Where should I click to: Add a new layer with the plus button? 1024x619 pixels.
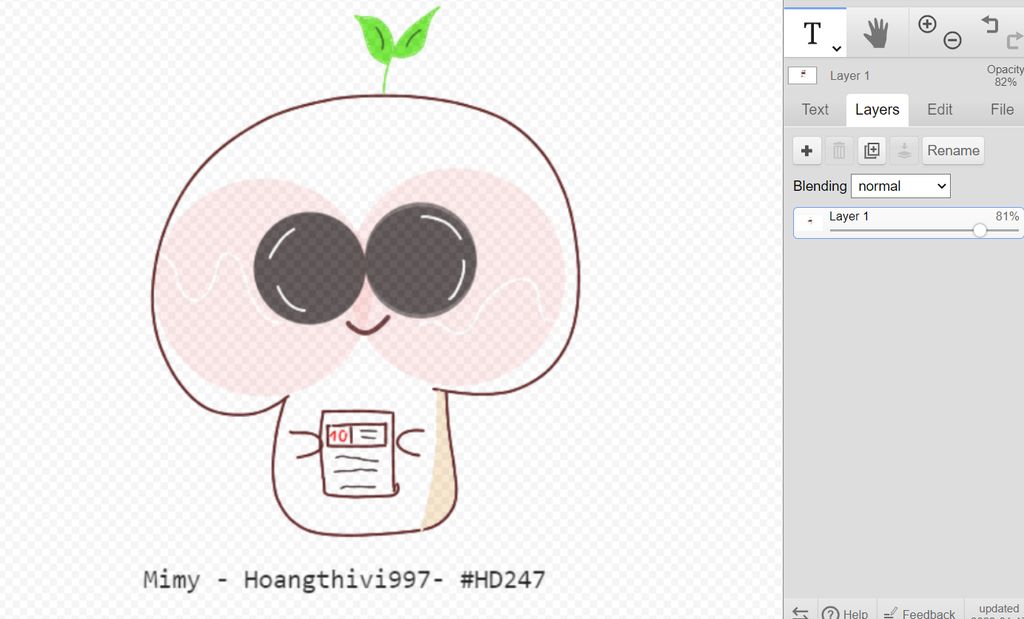tap(807, 151)
